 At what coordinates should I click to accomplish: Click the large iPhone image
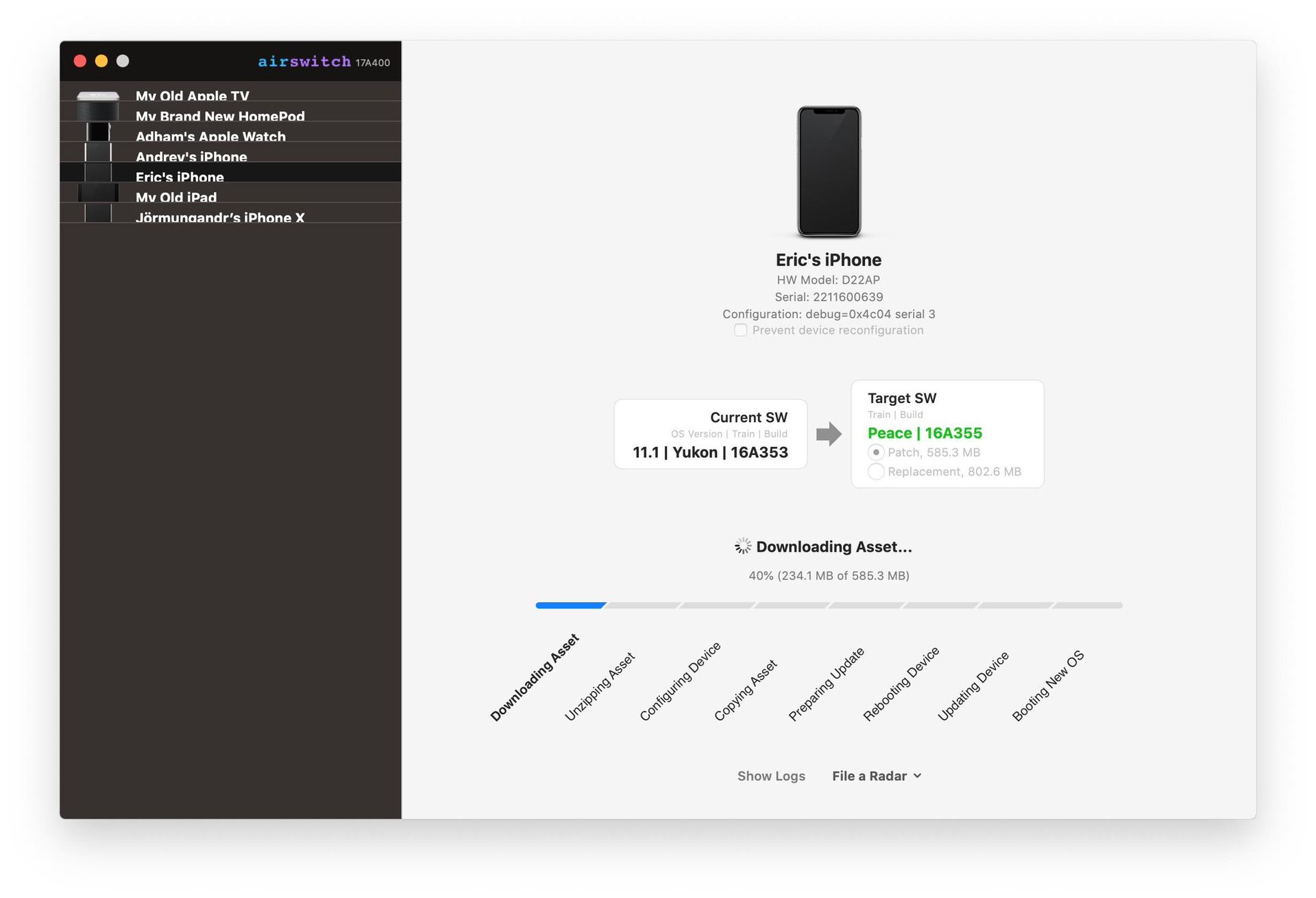point(829,171)
